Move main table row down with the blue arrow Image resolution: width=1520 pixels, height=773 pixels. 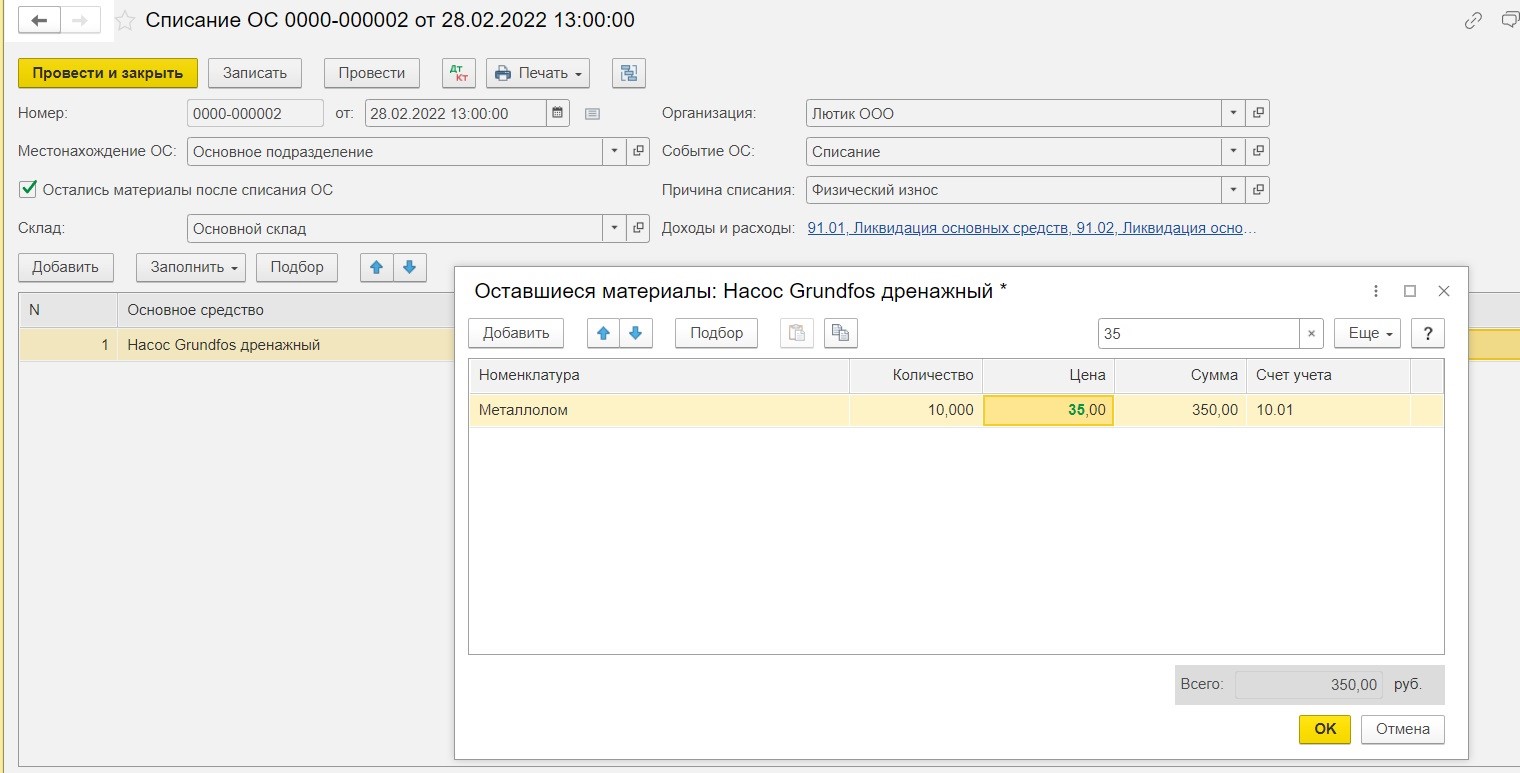pyautogui.click(x=410, y=267)
